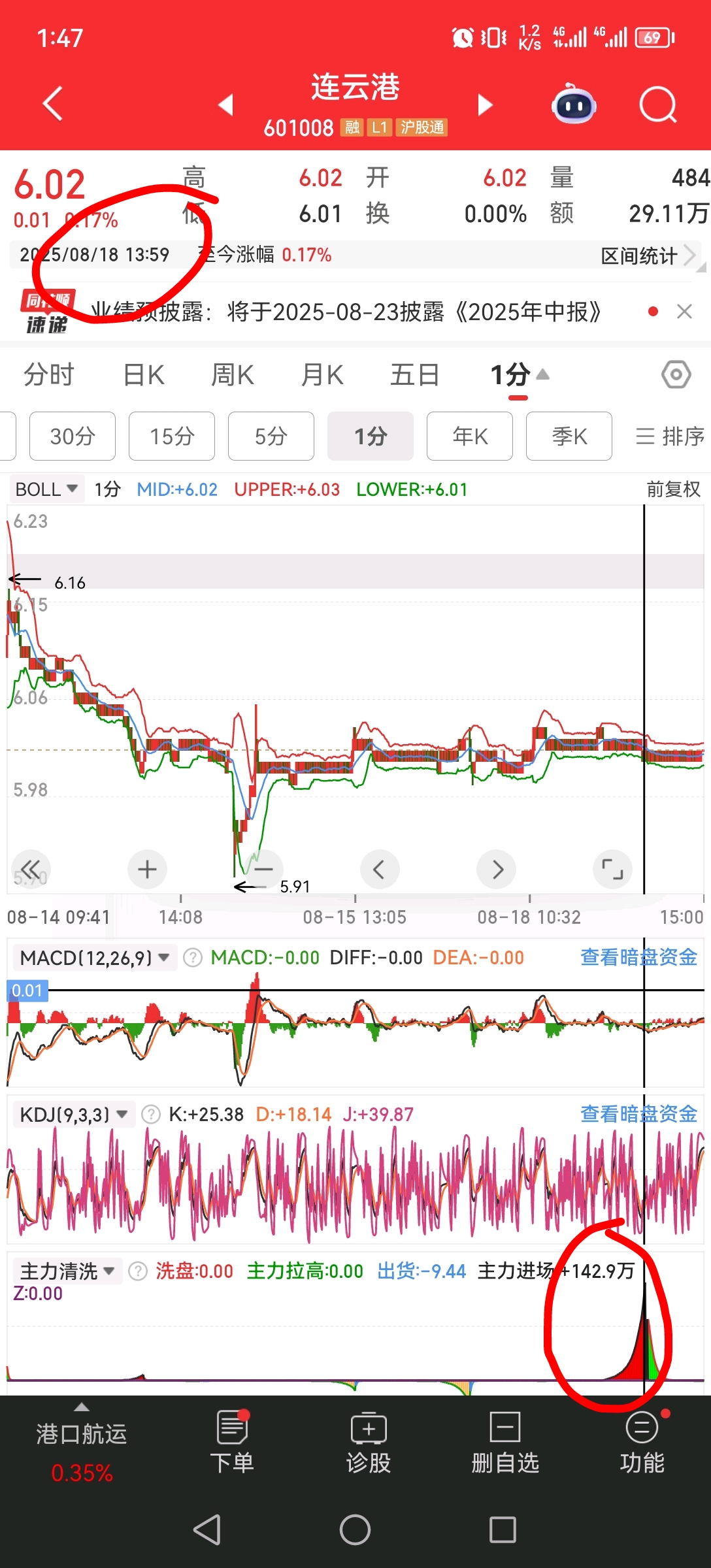Open 主力清洗 indicator dropdown
Viewport: 711px width, 1568px height.
point(67,1271)
